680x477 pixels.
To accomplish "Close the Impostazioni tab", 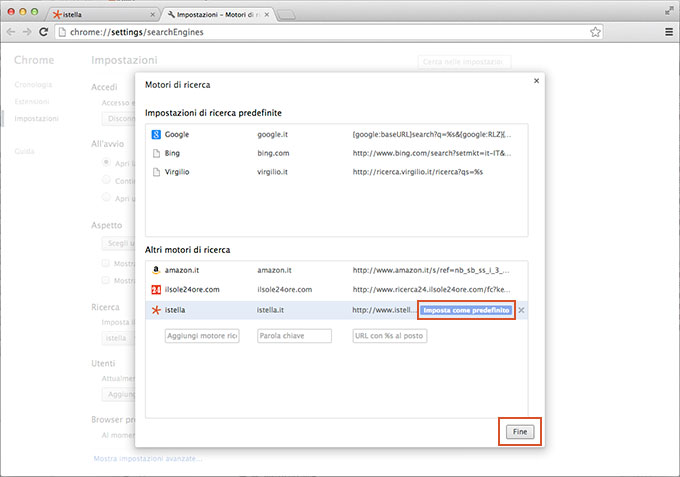I will 267,14.
